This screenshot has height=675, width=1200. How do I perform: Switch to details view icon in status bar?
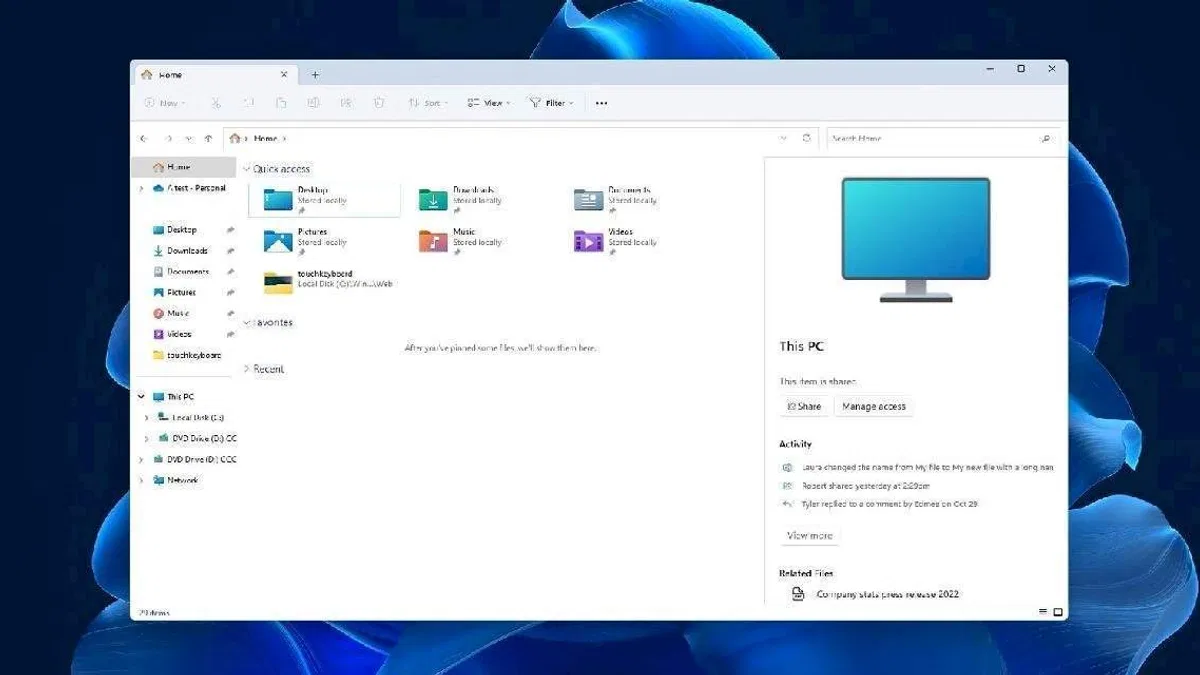click(1042, 611)
